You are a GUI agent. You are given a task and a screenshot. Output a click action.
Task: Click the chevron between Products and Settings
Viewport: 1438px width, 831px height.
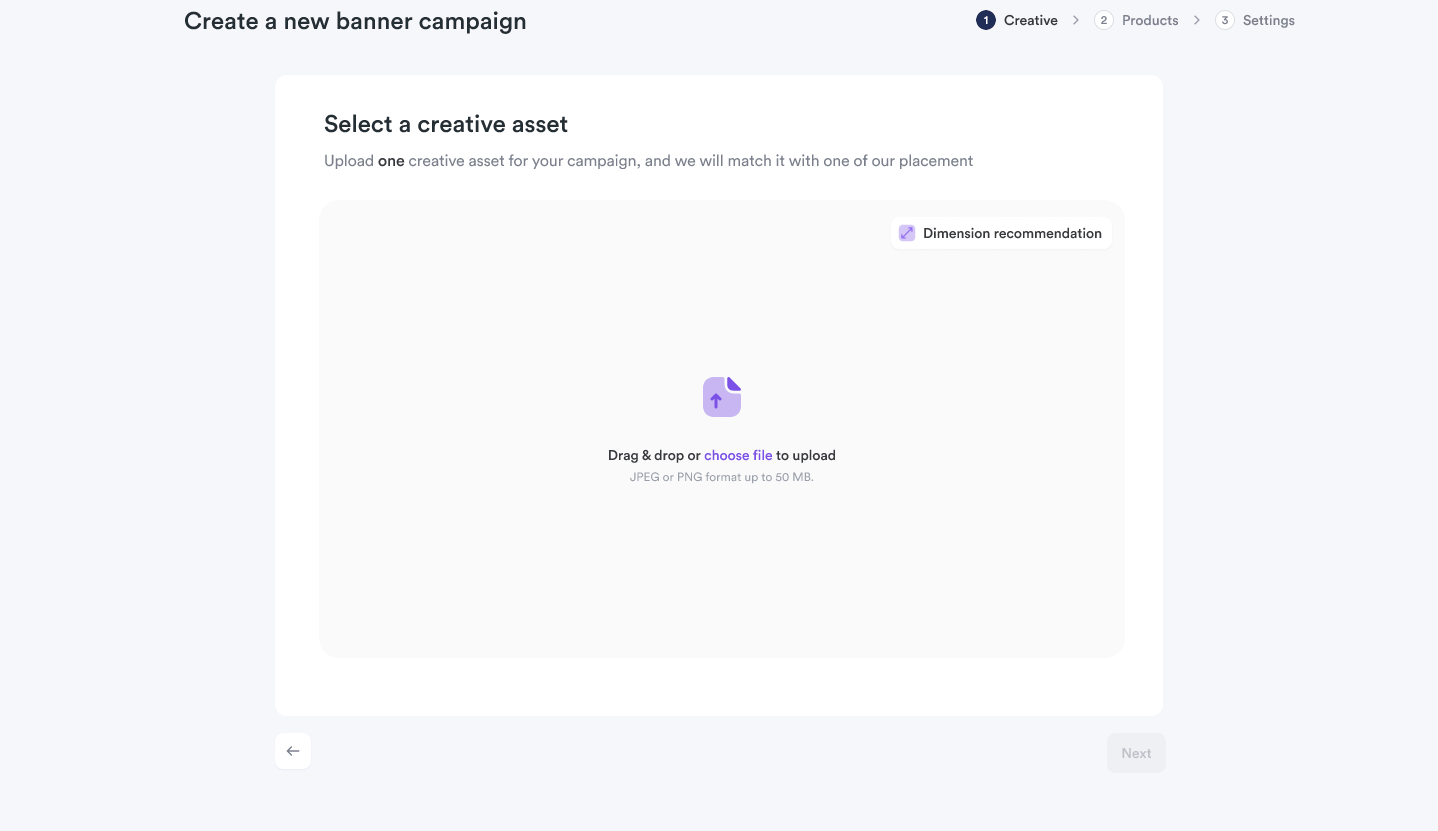tap(1197, 19)
